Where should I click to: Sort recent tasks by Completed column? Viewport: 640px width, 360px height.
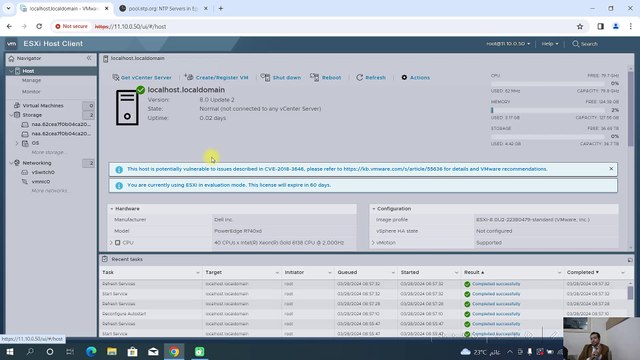[x=582, y=272]
